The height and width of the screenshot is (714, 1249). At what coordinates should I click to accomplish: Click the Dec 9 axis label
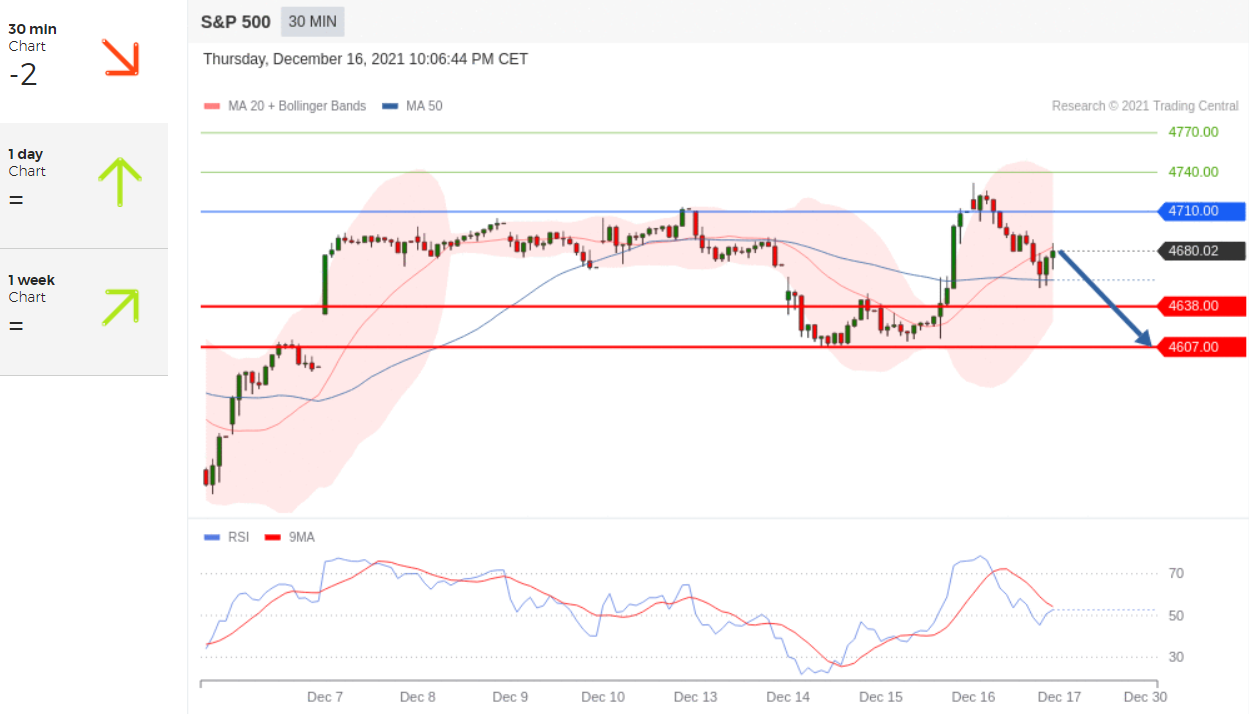pyautogui.click(x=510, y=697)
